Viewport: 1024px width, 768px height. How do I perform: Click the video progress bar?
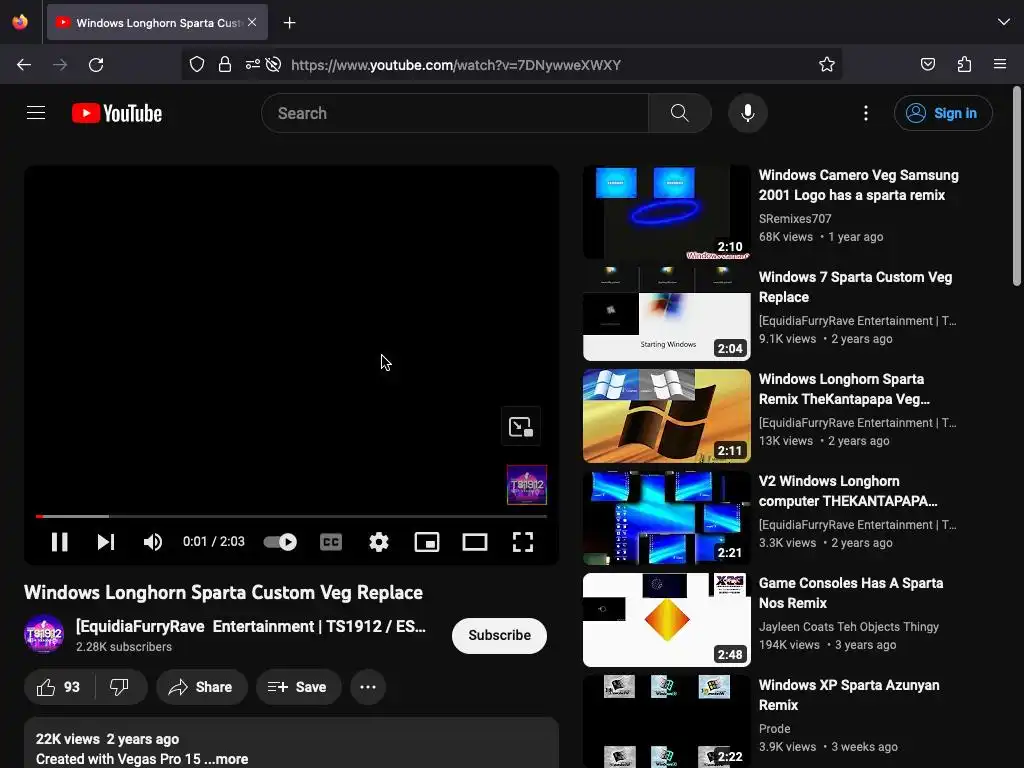tap(291, 517)
